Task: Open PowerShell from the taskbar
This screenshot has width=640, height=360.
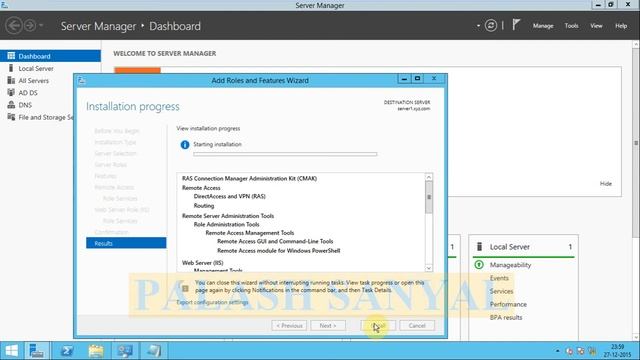Action: tap(67, 351)
